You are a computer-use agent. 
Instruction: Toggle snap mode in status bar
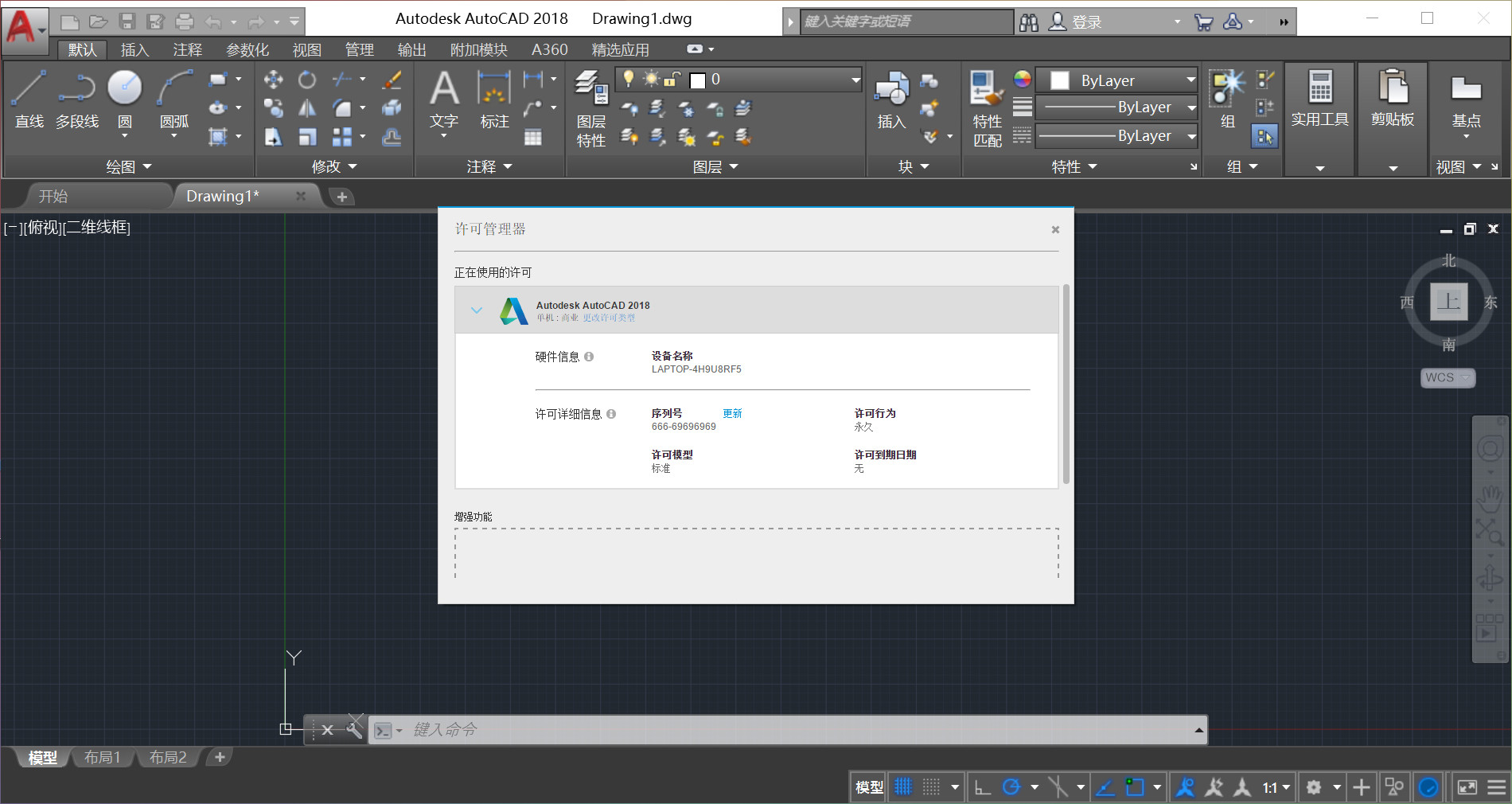pyautogui.click(x=931, y=787)
